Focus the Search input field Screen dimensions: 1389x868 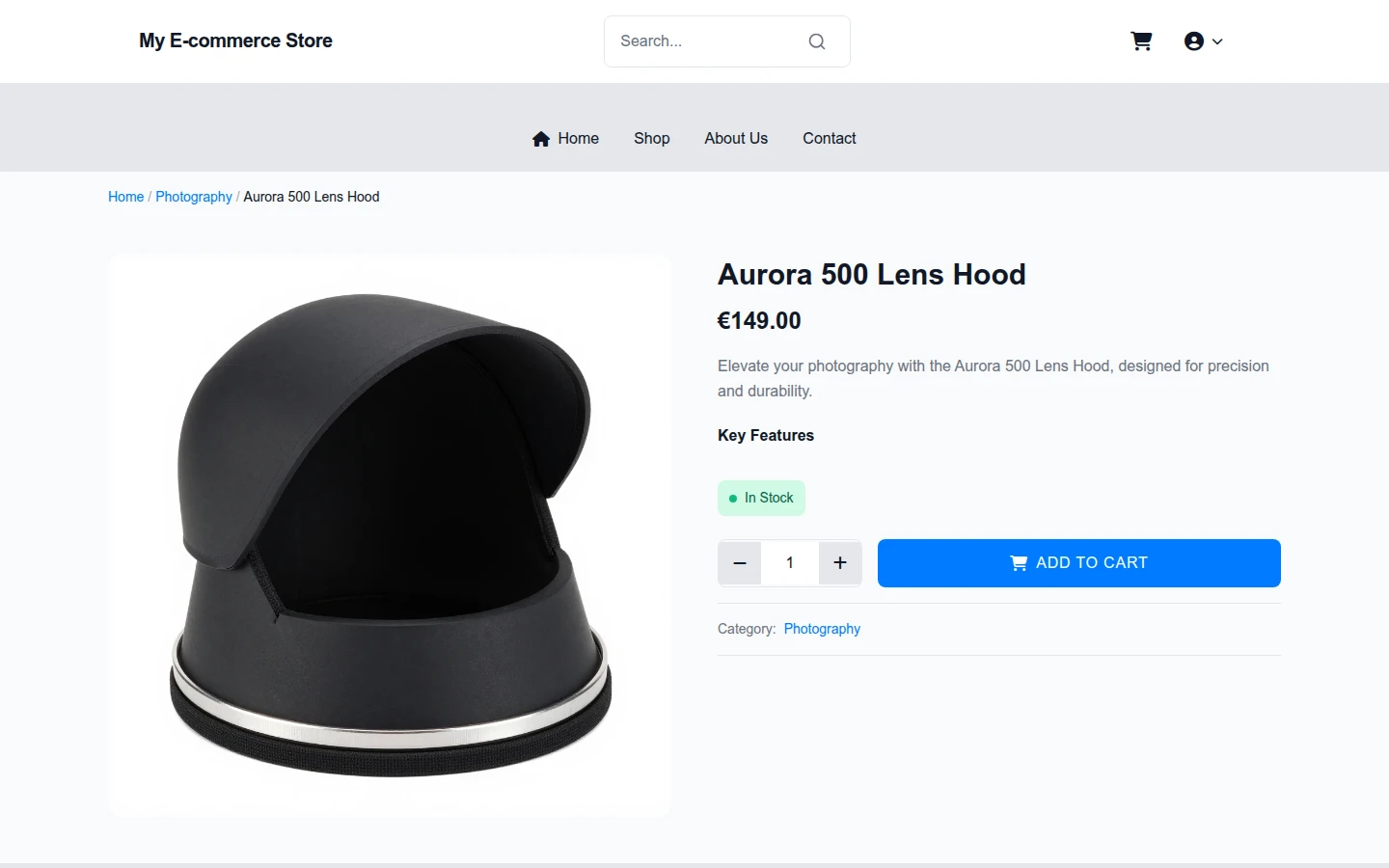tap(709, 41)
